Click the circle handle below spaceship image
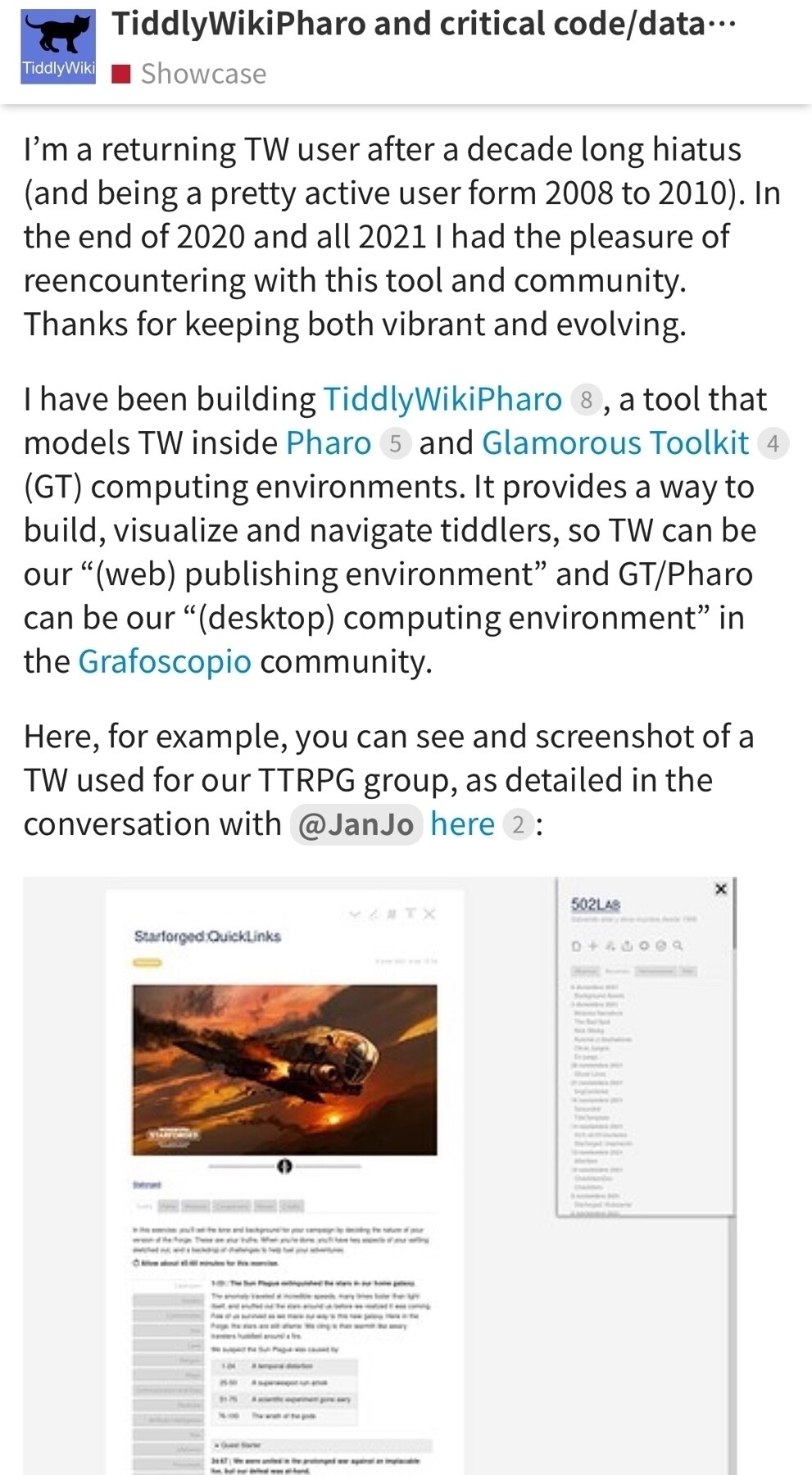This screenshot has width=812, height=1475. (x=284, y=1165)
